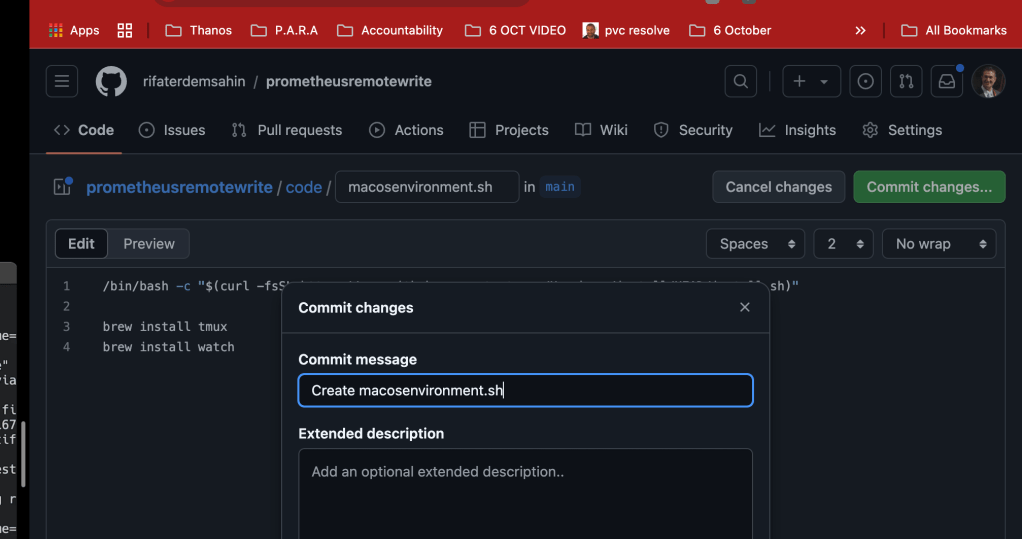Open the P.A.R.A bookmark folder
Image resolution: width=1022 pixels, height=539 pixels.
point(284,30)
